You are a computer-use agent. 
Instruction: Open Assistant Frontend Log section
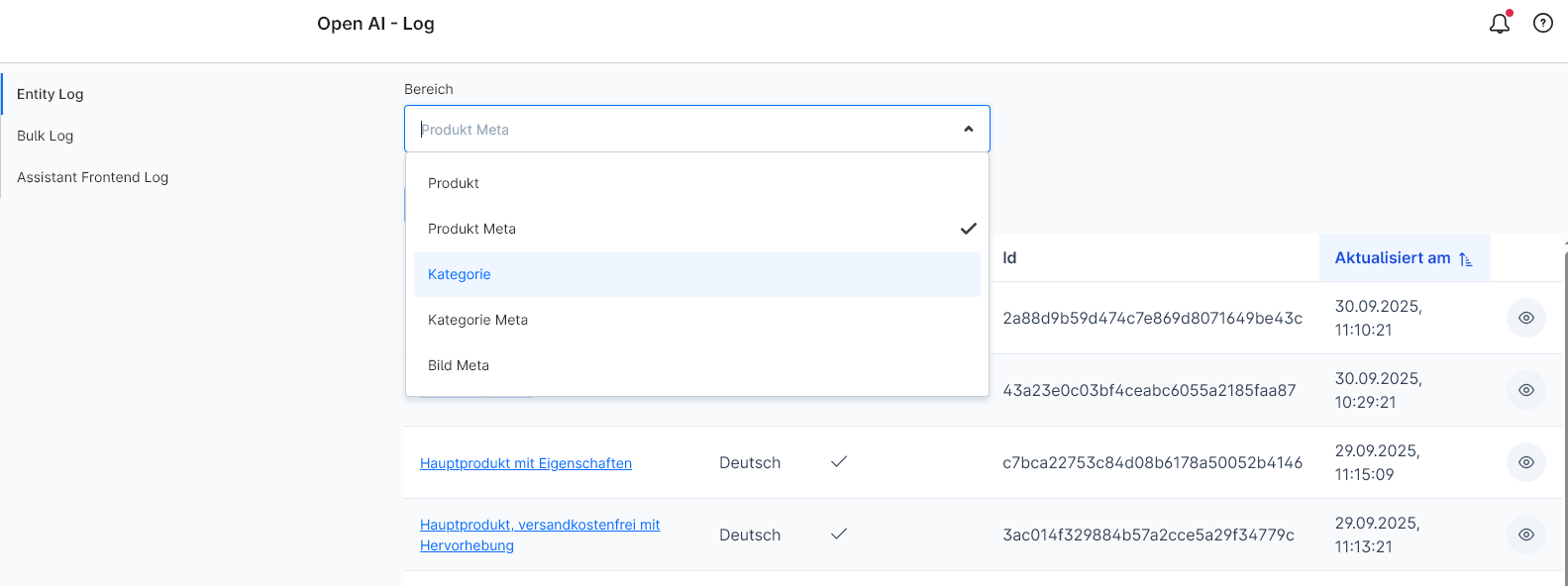coord(93,177)
